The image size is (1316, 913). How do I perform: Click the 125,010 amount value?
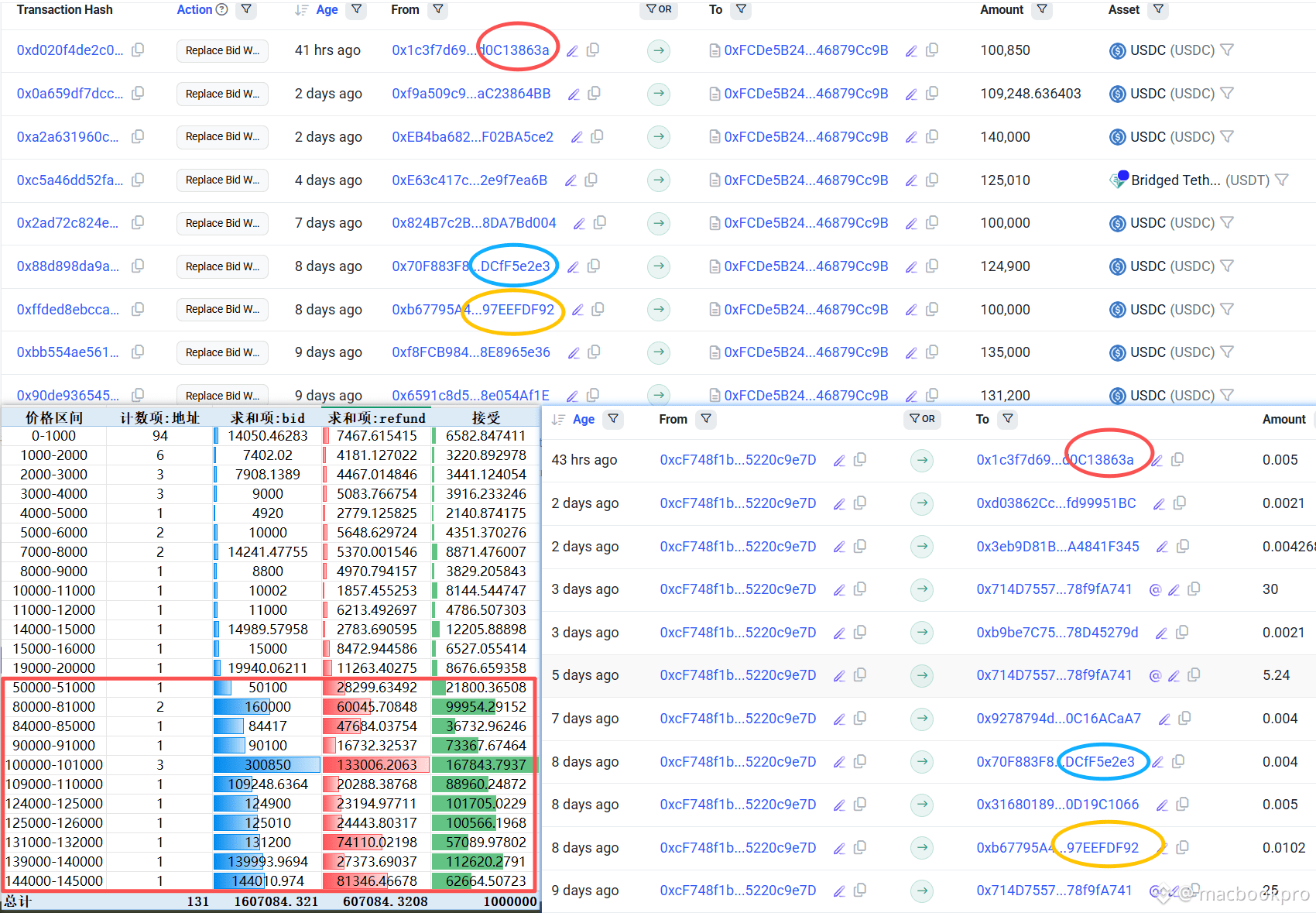click(x=1005, y=180)
